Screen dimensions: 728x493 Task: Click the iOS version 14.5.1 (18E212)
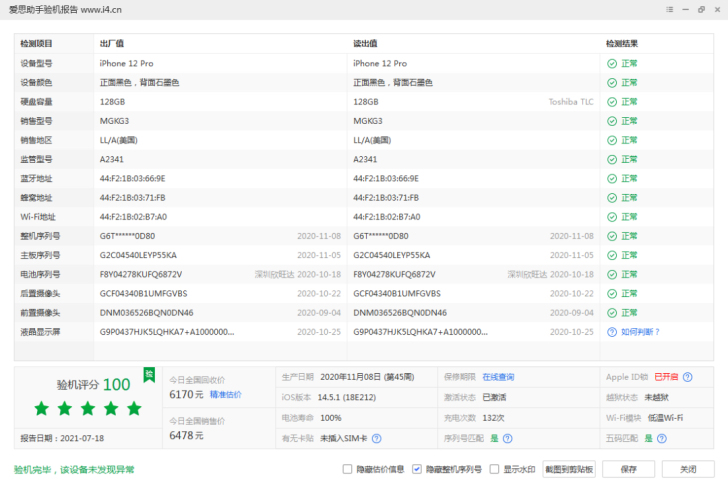(347, 397)
